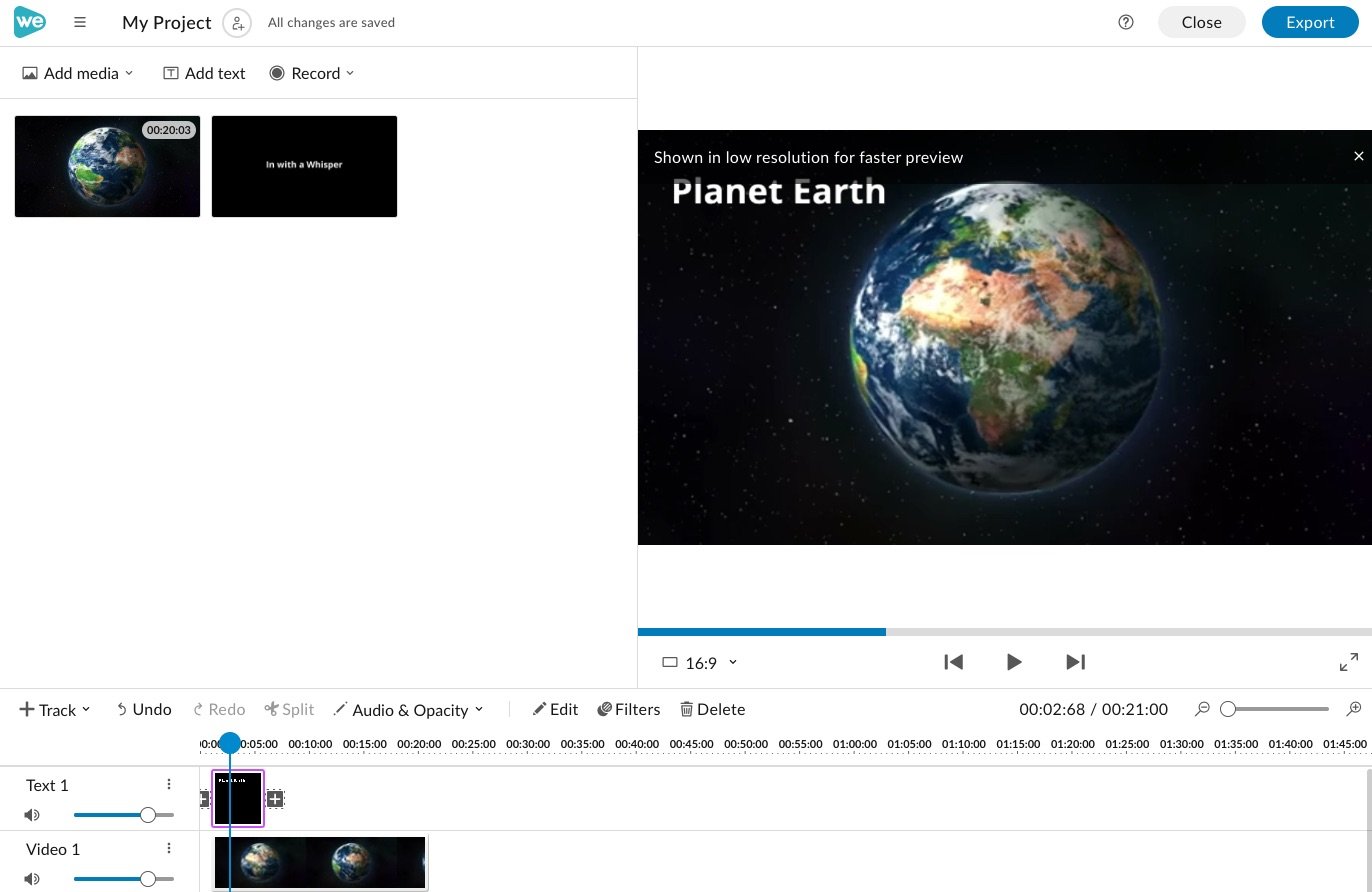Image resolution: width=1372 pixels, height=892 pixels.
Task: Mute the Video 1 track speaker icon
Action: click(32, 878)
